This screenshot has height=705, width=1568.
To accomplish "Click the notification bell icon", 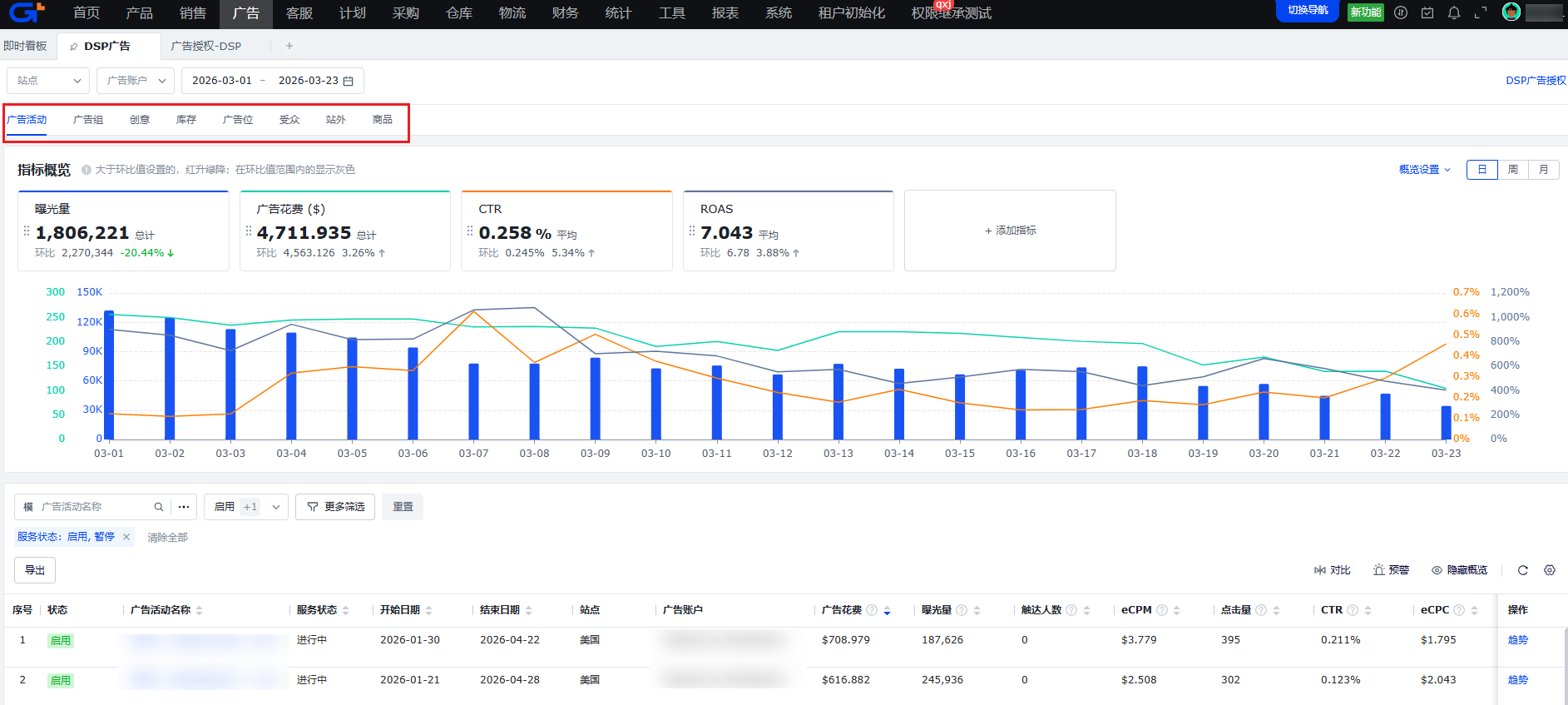I will [x=1454, y=12].
